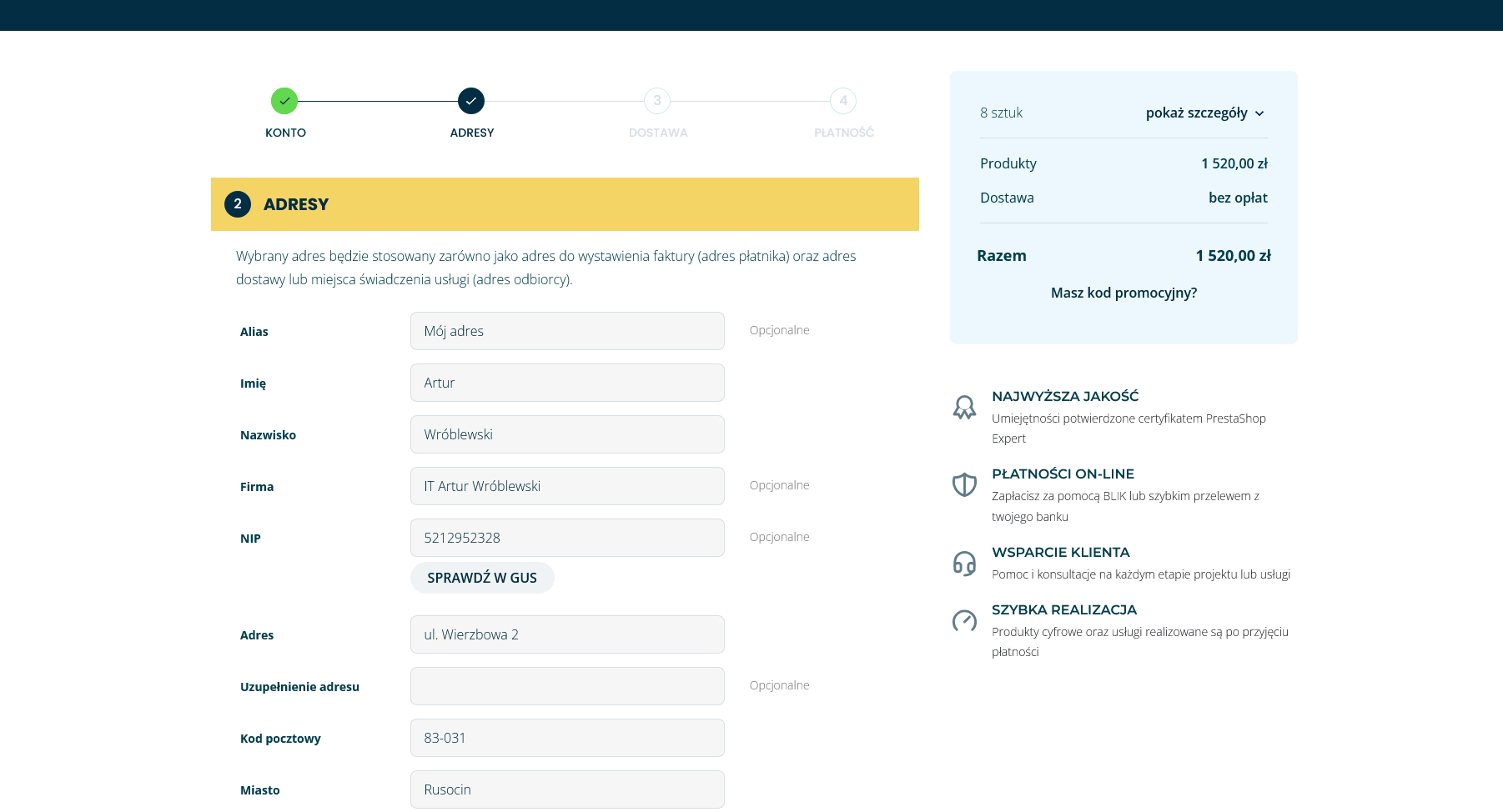Click the fast realization speedometer icon
Screen dimensions: 1503x812
[x=964, y=621]
